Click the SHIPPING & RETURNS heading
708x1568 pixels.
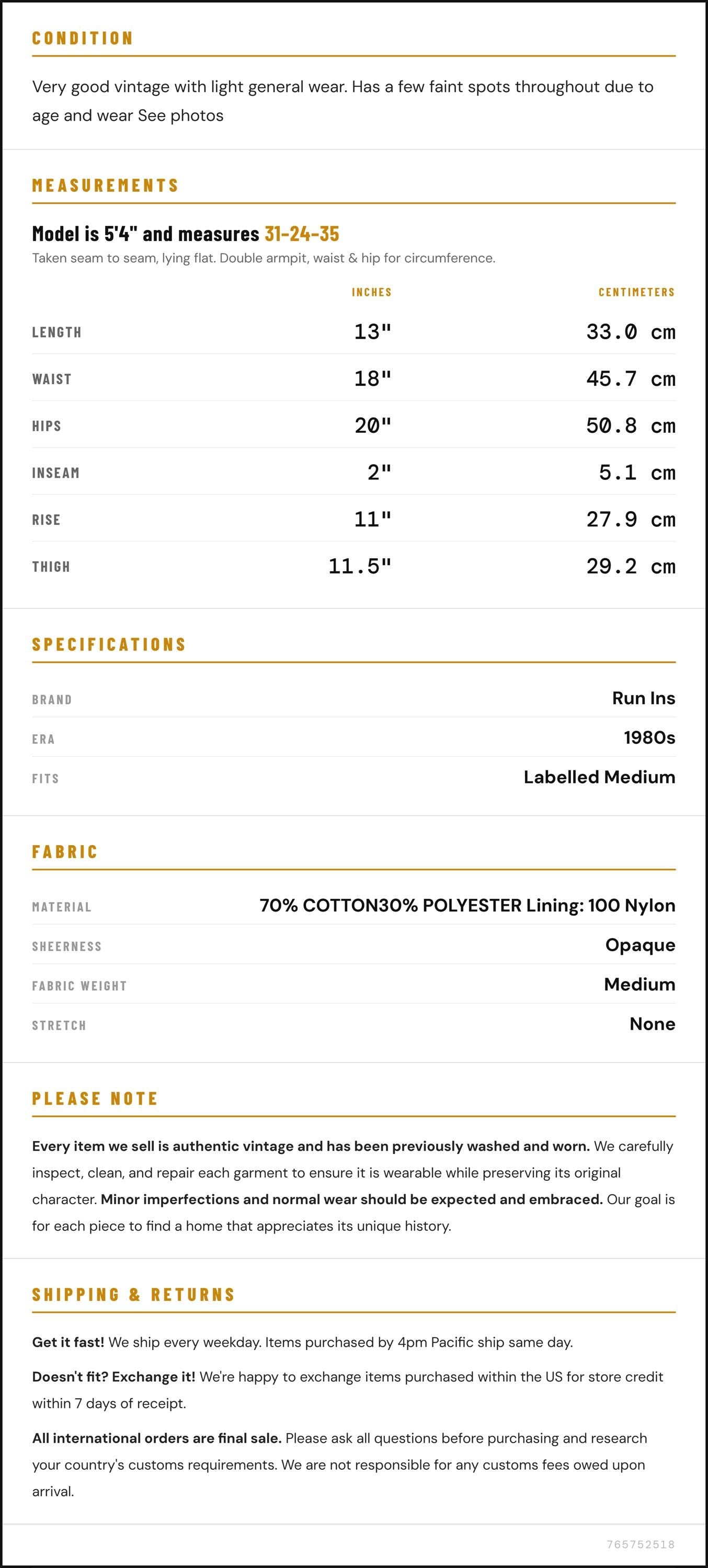[134, 1295]
